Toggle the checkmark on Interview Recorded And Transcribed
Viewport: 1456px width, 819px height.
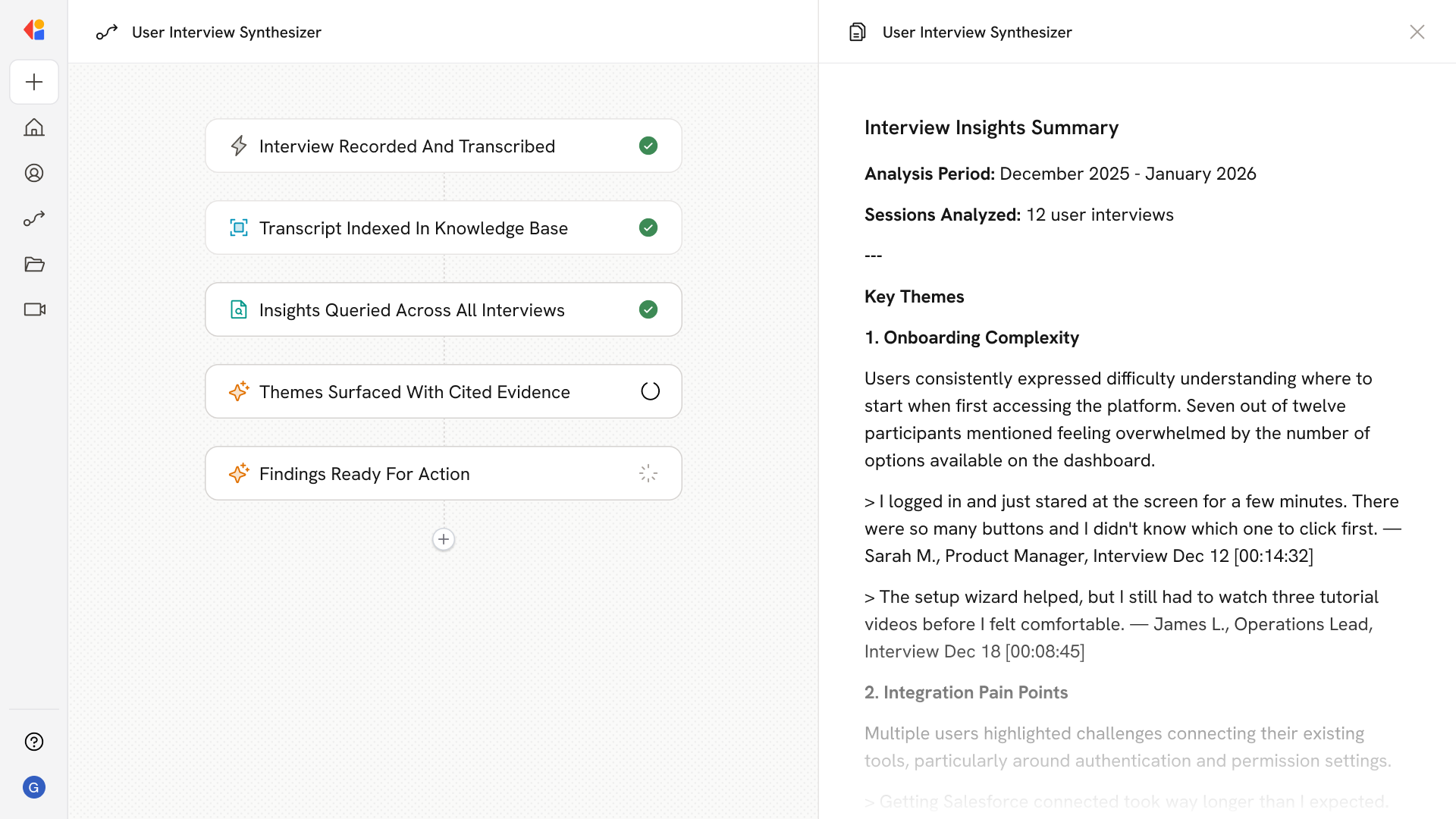coord(648,146)
